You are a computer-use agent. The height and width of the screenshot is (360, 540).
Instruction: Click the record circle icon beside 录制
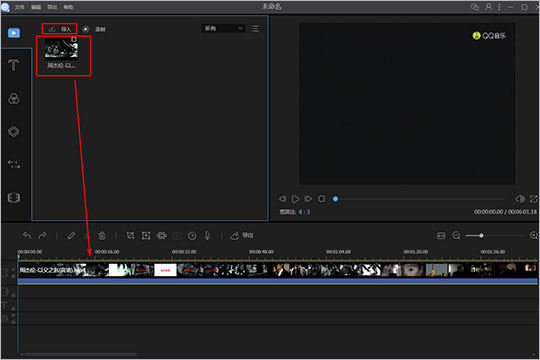coord(85,29)
